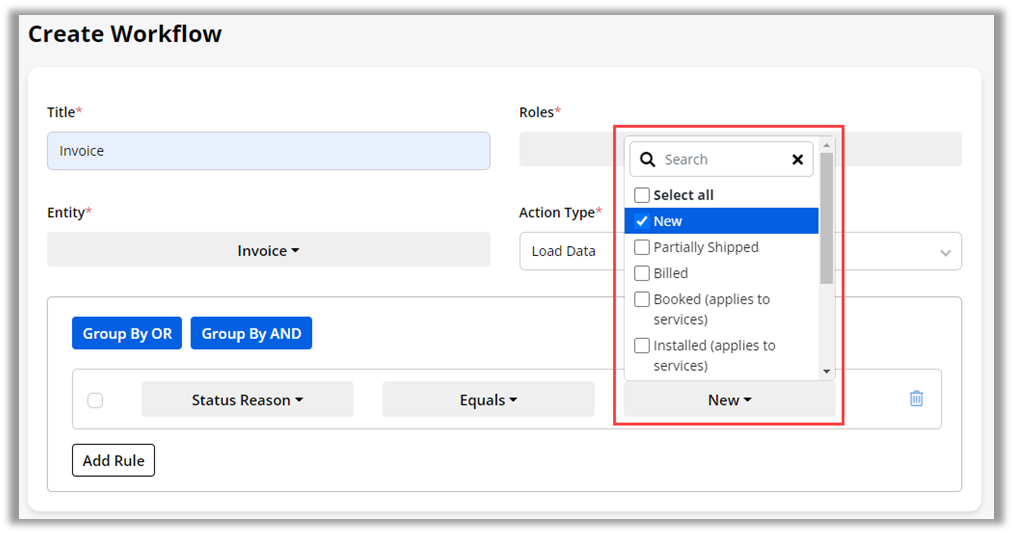This screenshot has height=534, width=1014.
Task: Open the Entity Invoice dropdown
Action: [x=268, y=250]
